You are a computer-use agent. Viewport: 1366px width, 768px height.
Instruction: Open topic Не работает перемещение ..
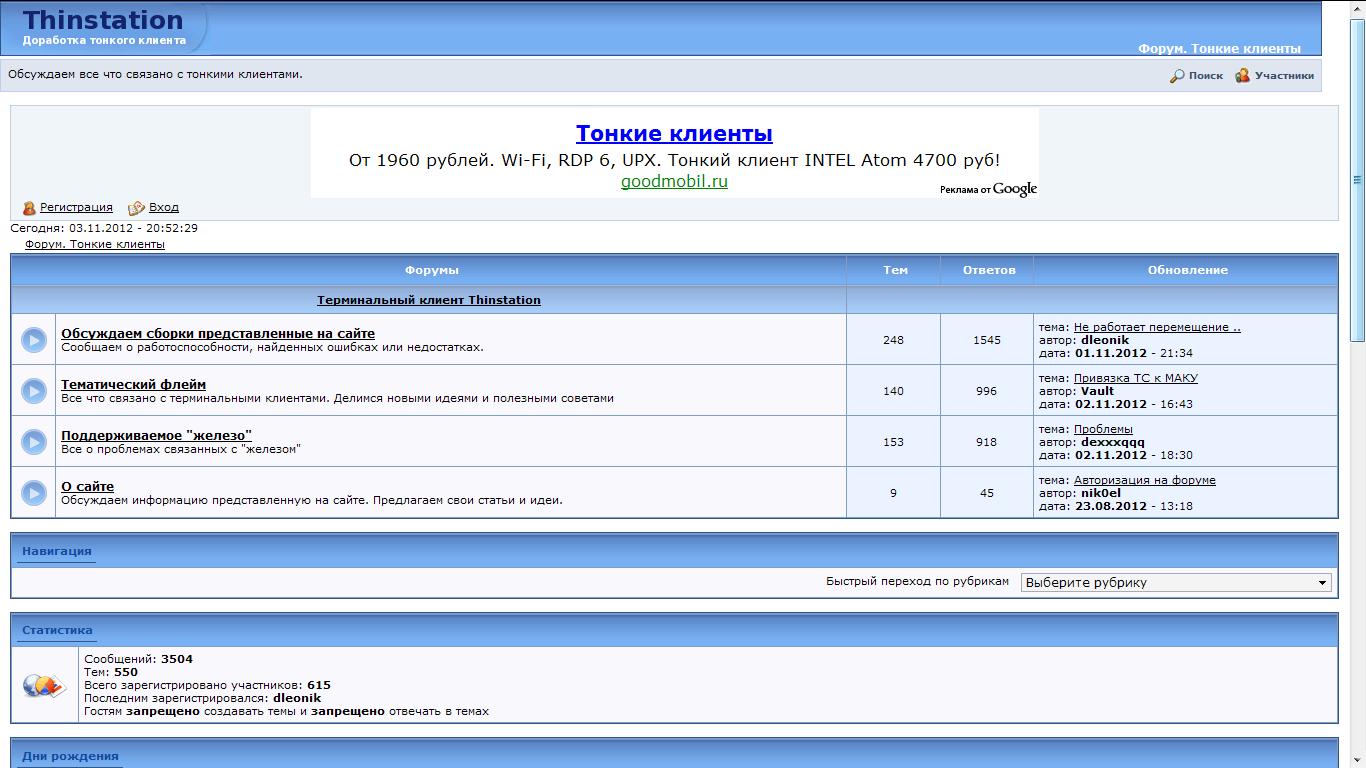pos(1157,327)
